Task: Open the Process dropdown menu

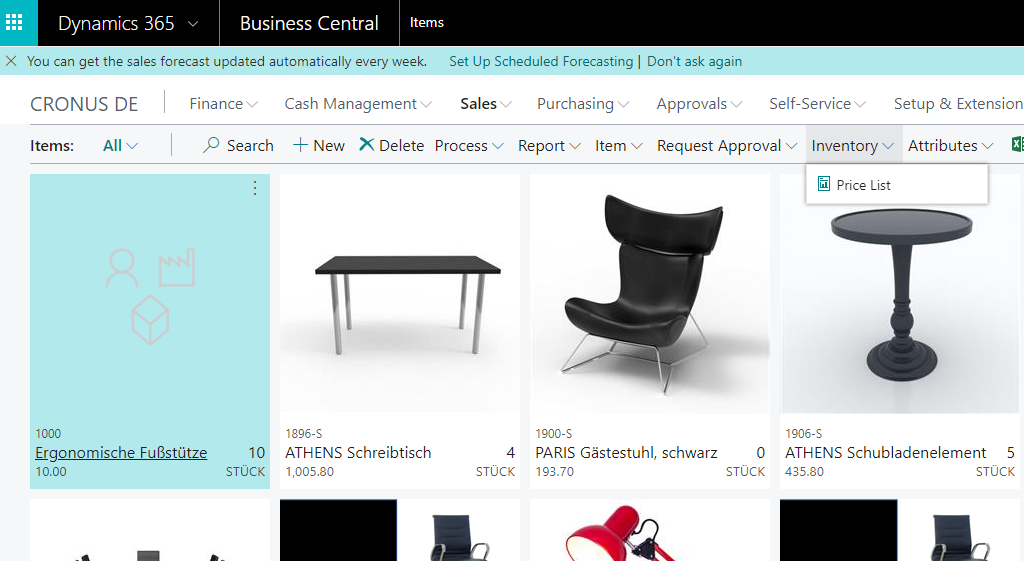Action: click(468, 146)
